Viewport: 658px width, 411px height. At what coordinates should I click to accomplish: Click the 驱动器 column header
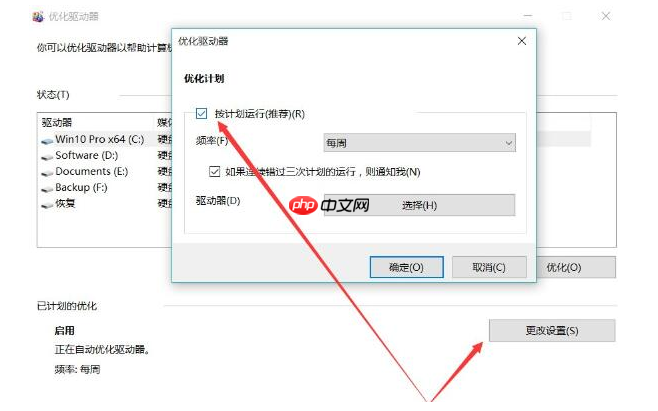57,123
